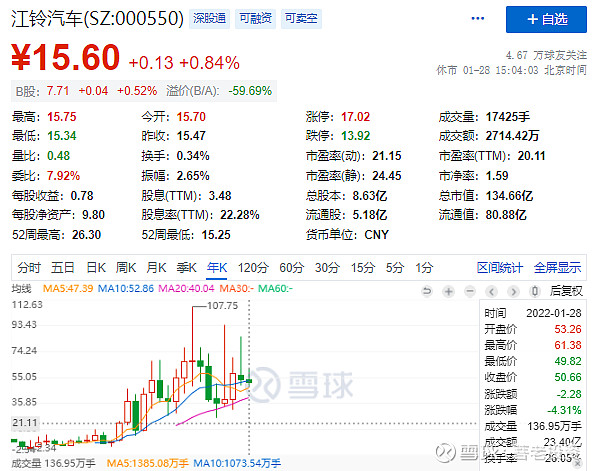Image resolution: width=598 pixels, height=471 pixels.
Task: Click the candlestick style icon
Action: (x=535, y=292)
